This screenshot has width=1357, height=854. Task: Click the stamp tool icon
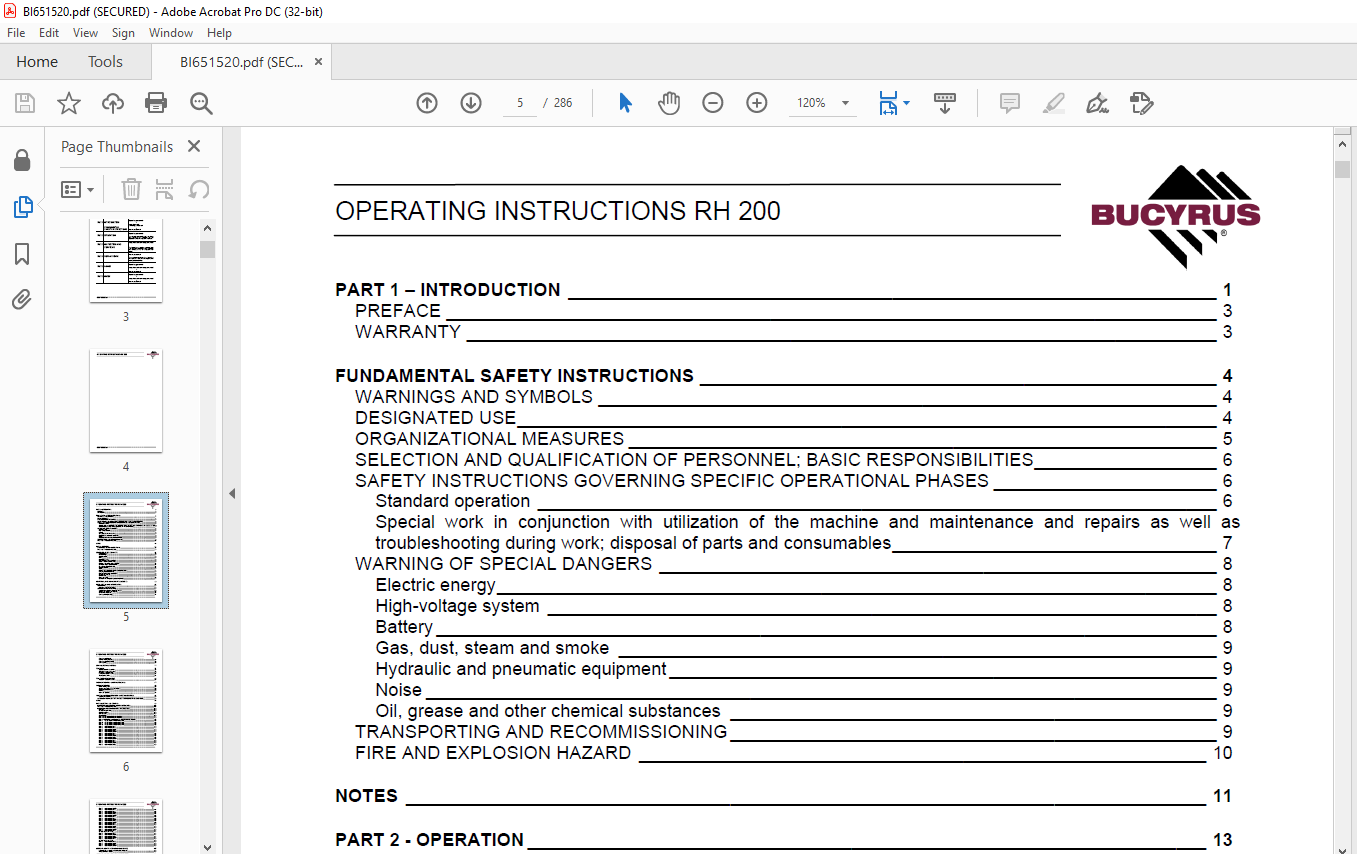[1142, 103]
